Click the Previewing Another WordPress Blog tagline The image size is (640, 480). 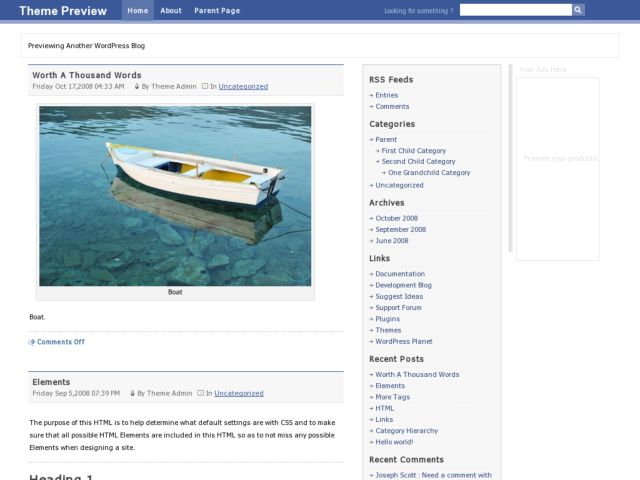[x=87, y=46]
